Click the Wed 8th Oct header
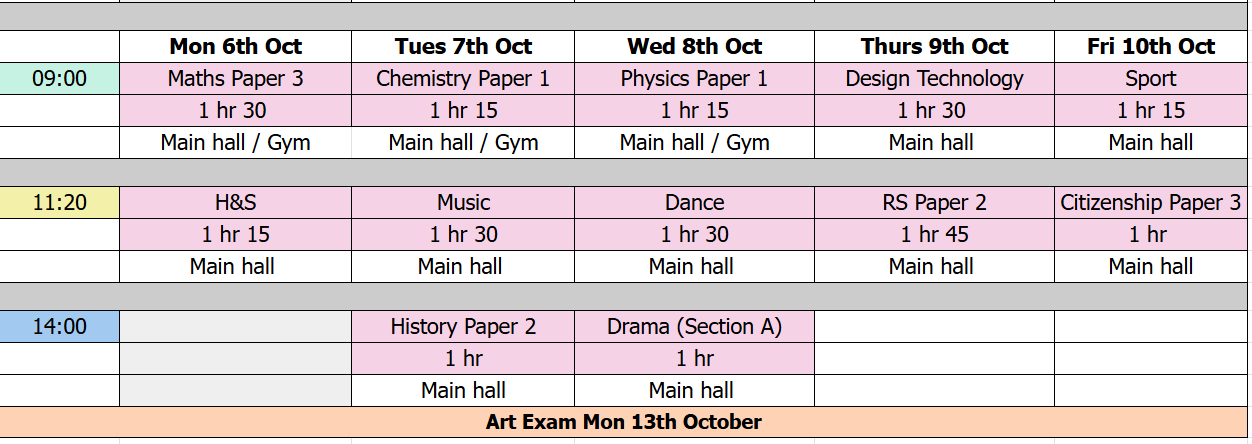Image resolution: width=1252 pixels, height=444 pixels. [x=694, y=47]
